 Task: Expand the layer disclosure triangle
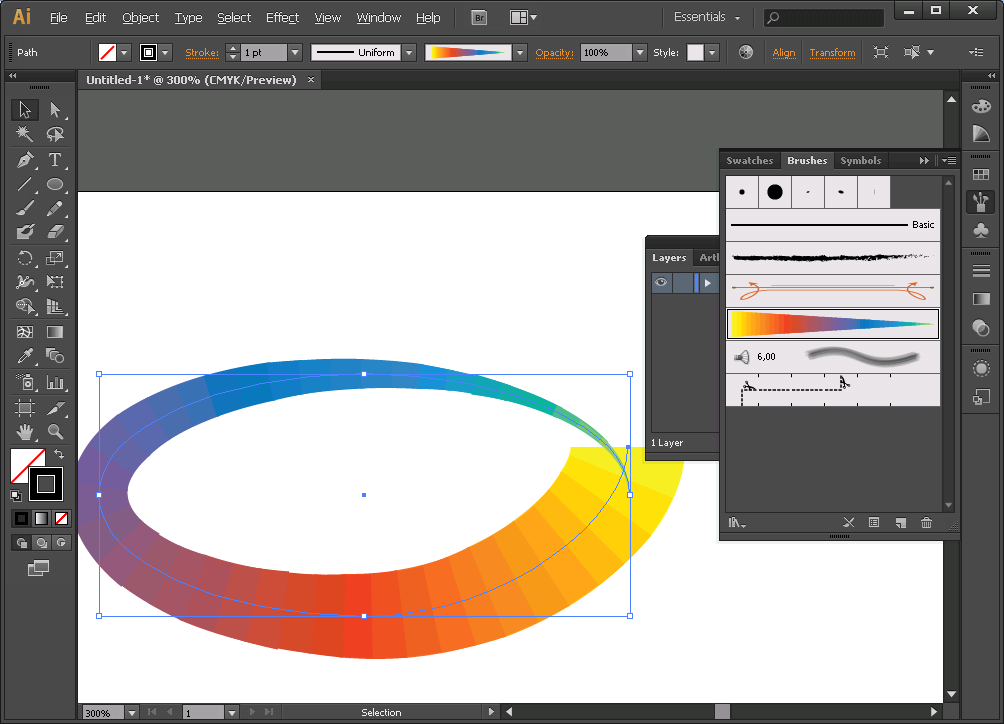(x=708, y=282)
